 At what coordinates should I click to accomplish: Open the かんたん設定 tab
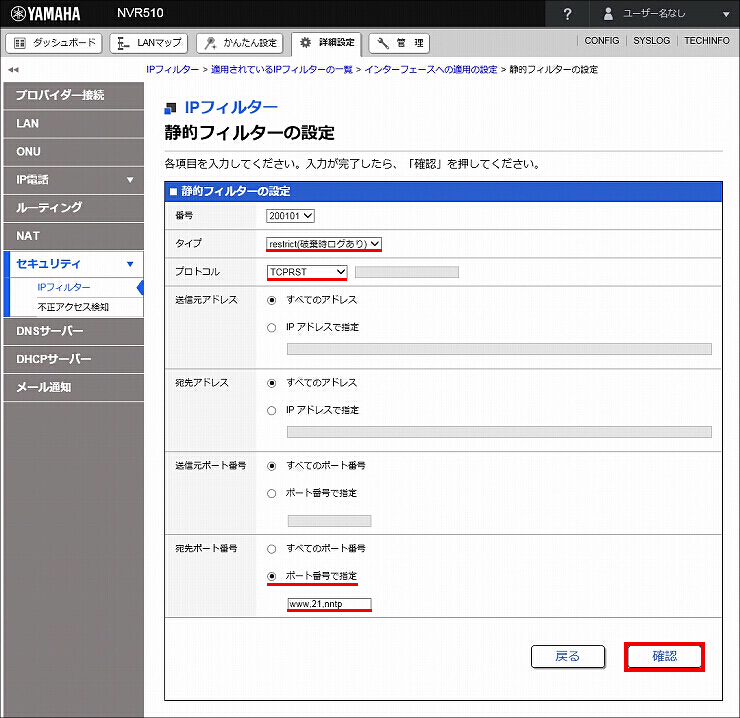tap(239, 43)
